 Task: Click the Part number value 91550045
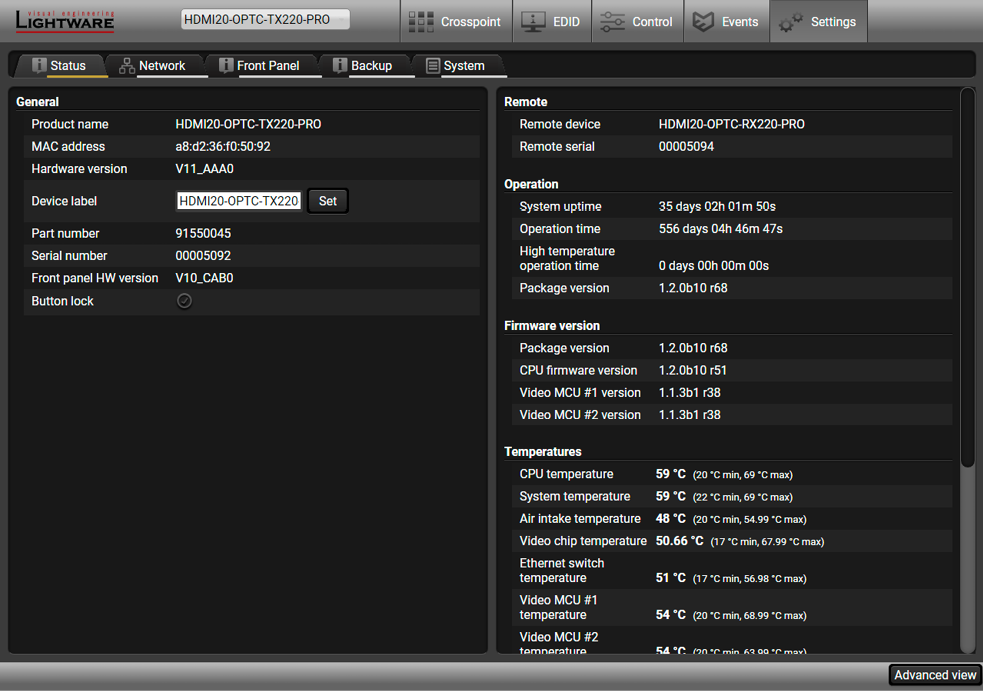pos(203,234)
